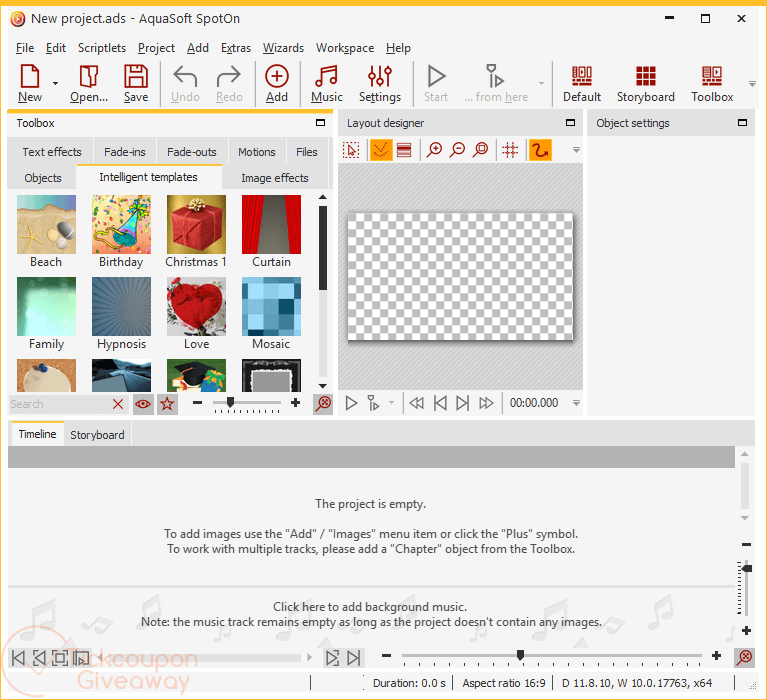Click the Add plus circle icon
Screen dimensions: 767x700
(276, 83)
